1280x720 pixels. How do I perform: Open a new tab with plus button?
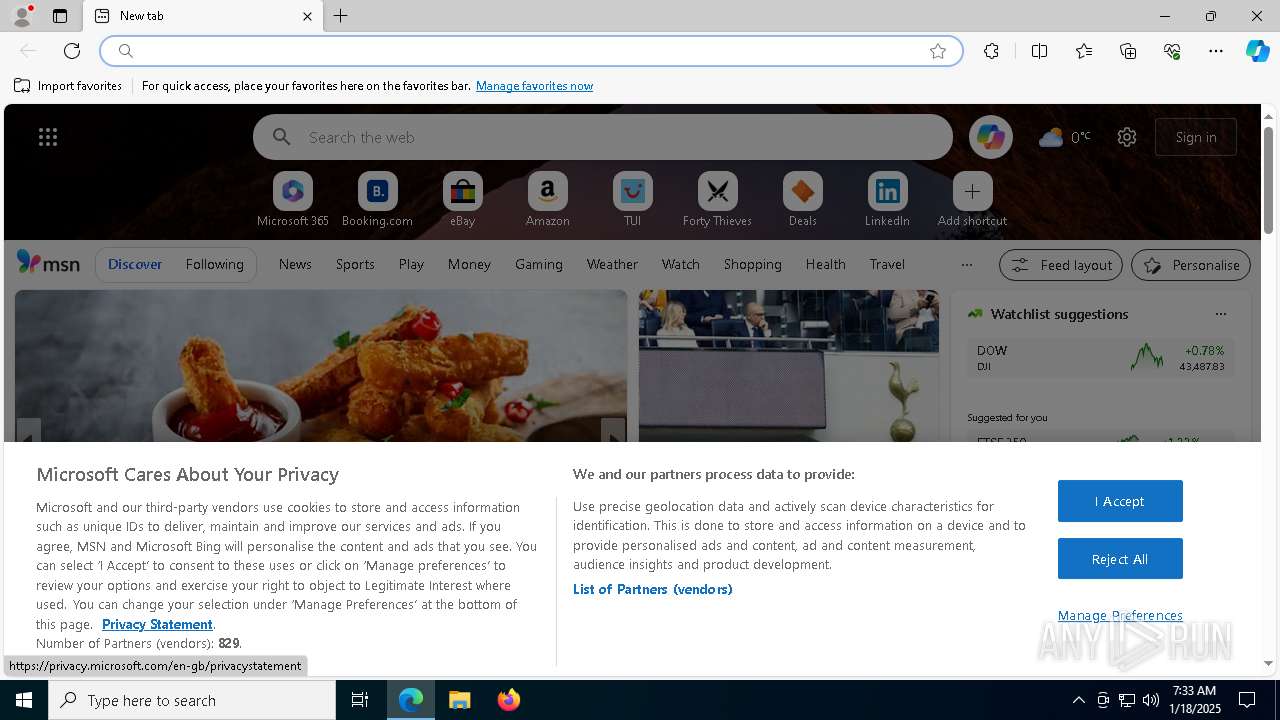click(341, 16)
